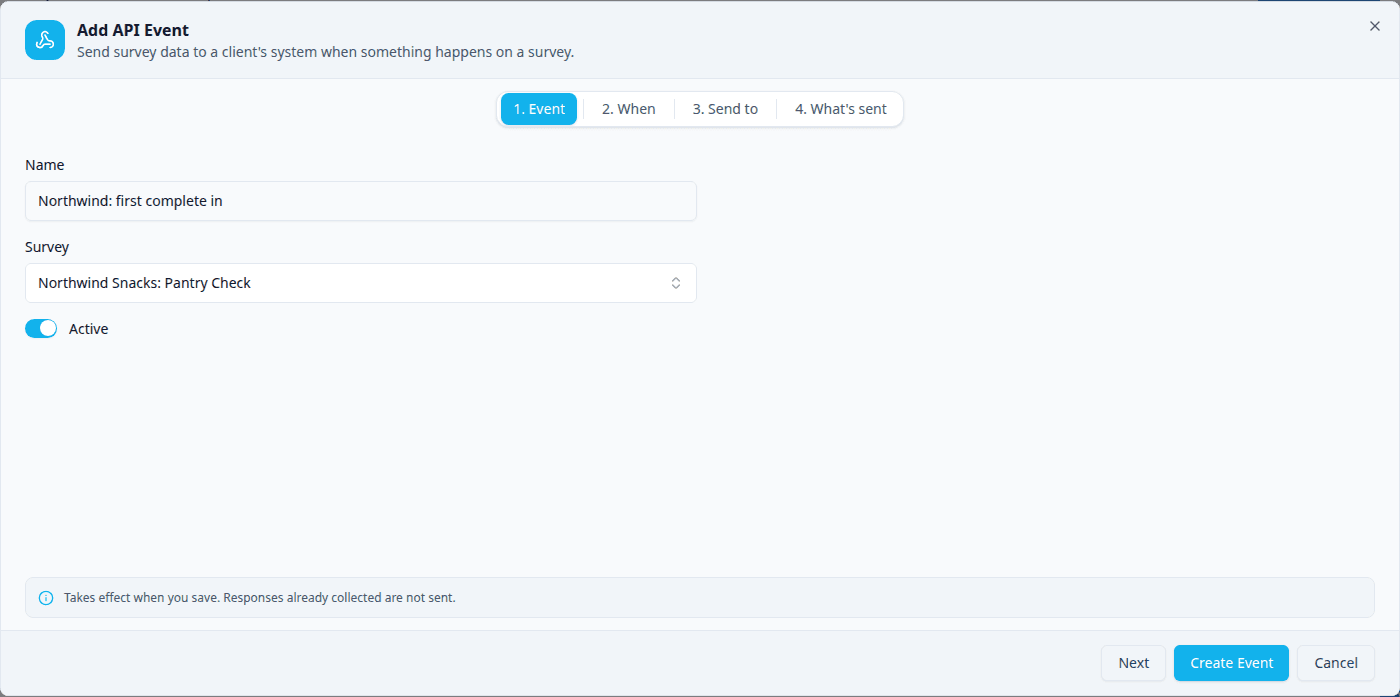Open the 3. Send to step

click(725, 109)
